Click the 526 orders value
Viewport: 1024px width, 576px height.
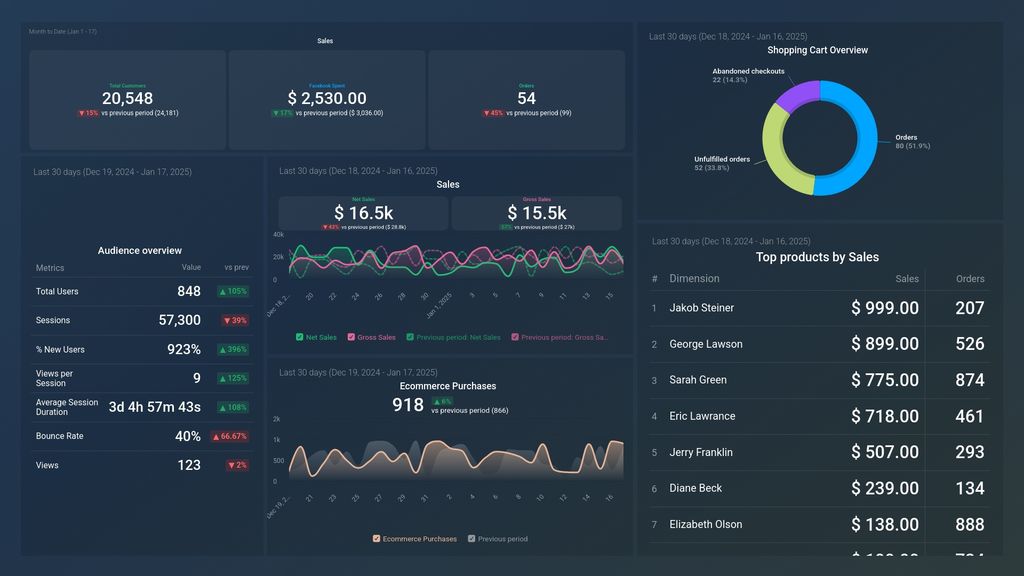pyautogui.click(x=970, y=344)
